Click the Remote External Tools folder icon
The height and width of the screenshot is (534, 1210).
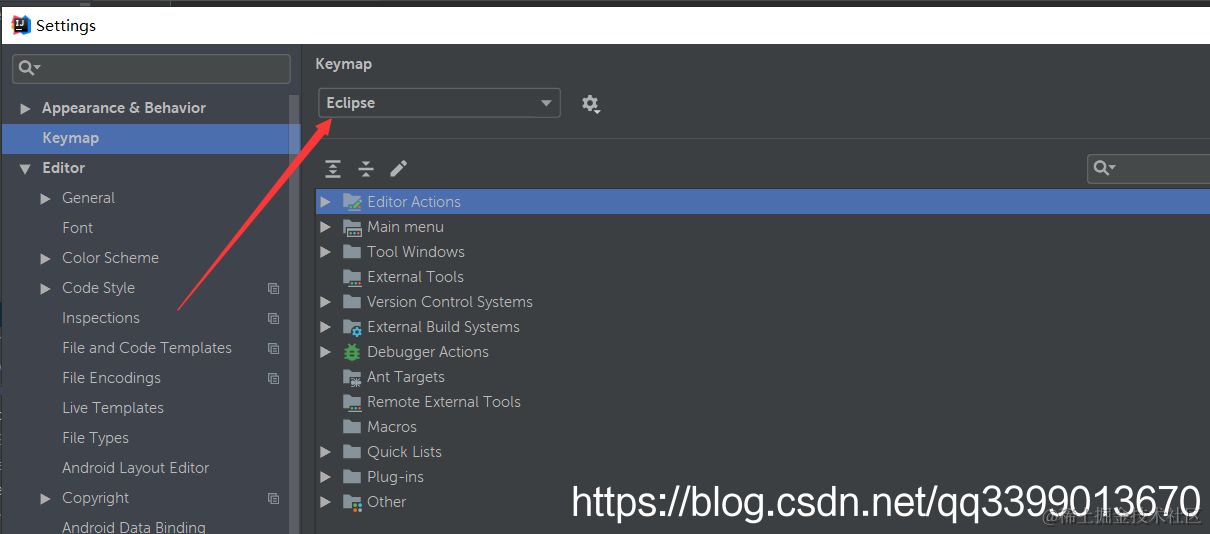click(x=352, y=401)
